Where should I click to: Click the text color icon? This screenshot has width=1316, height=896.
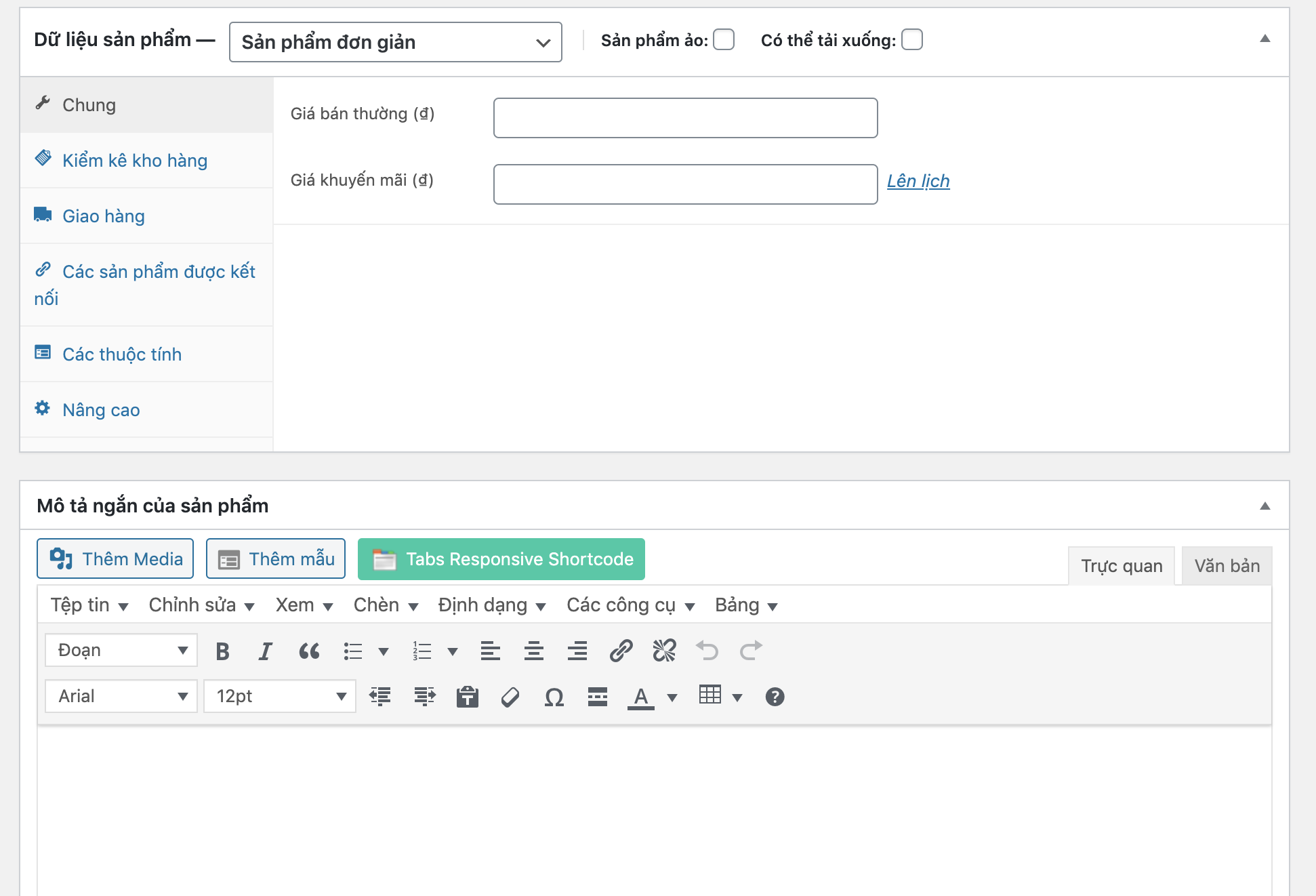[645, 696]
